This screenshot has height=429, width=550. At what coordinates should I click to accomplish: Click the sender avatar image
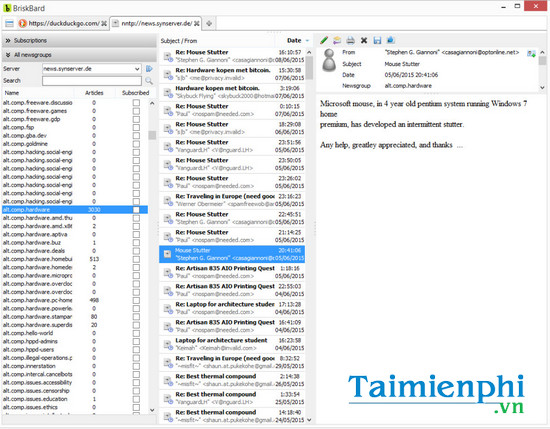329,60
